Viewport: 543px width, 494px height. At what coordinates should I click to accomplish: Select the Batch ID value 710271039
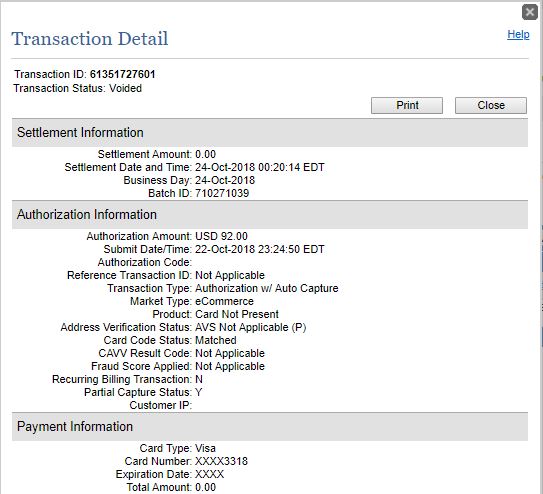[x=222, y=193]
